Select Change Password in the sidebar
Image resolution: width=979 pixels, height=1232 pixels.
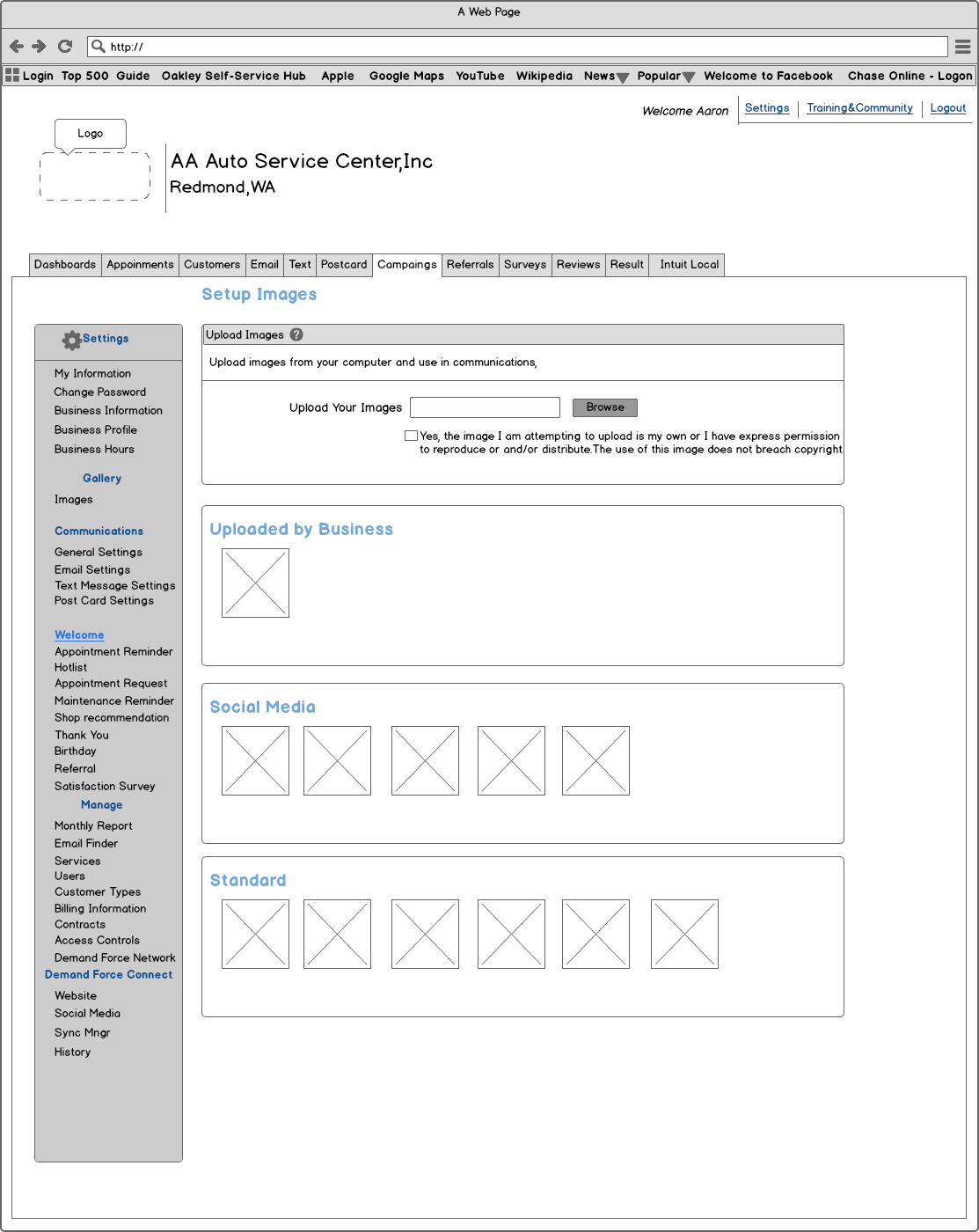coord(99,392)
